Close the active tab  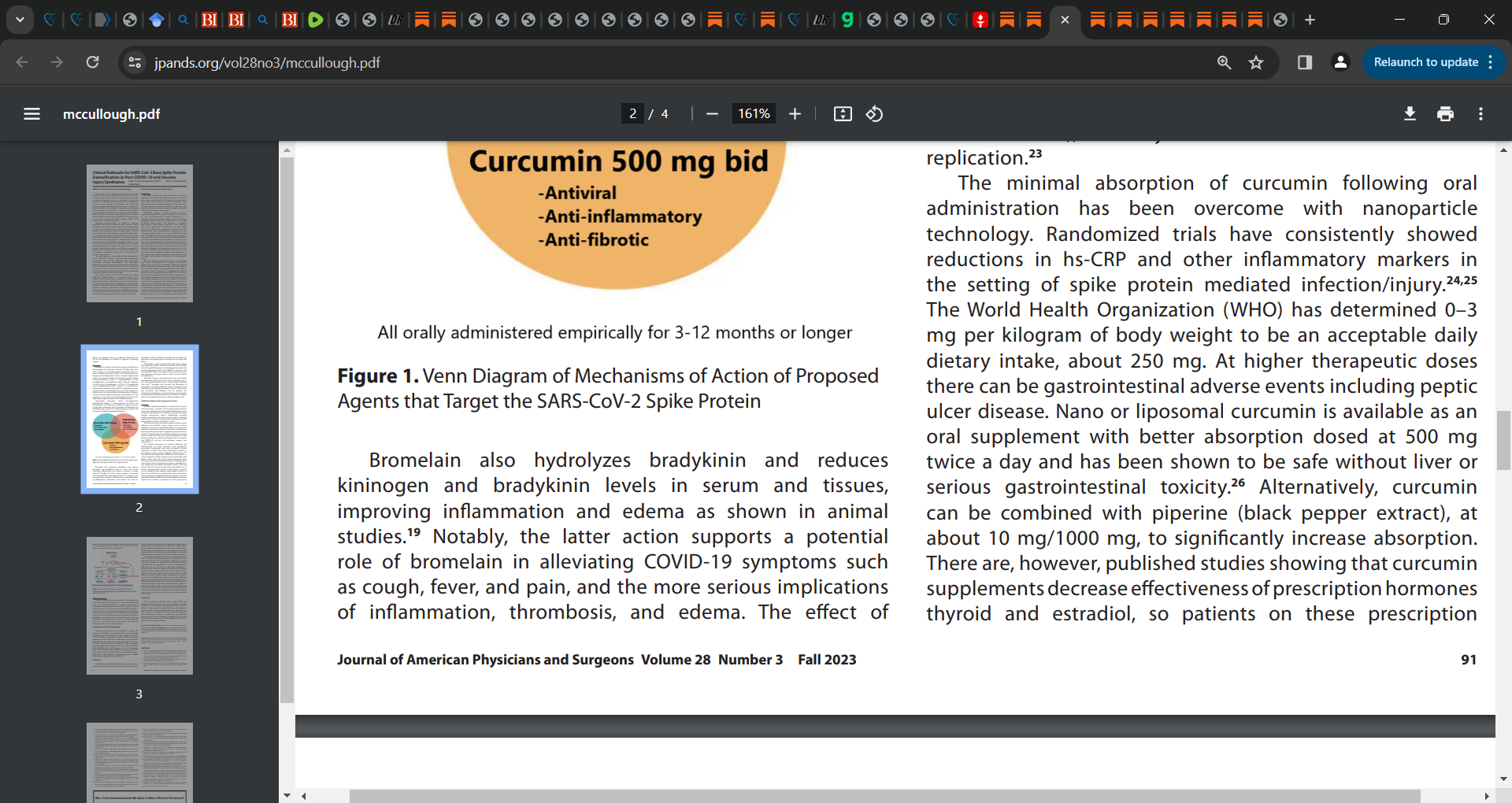coord(1065,20)
